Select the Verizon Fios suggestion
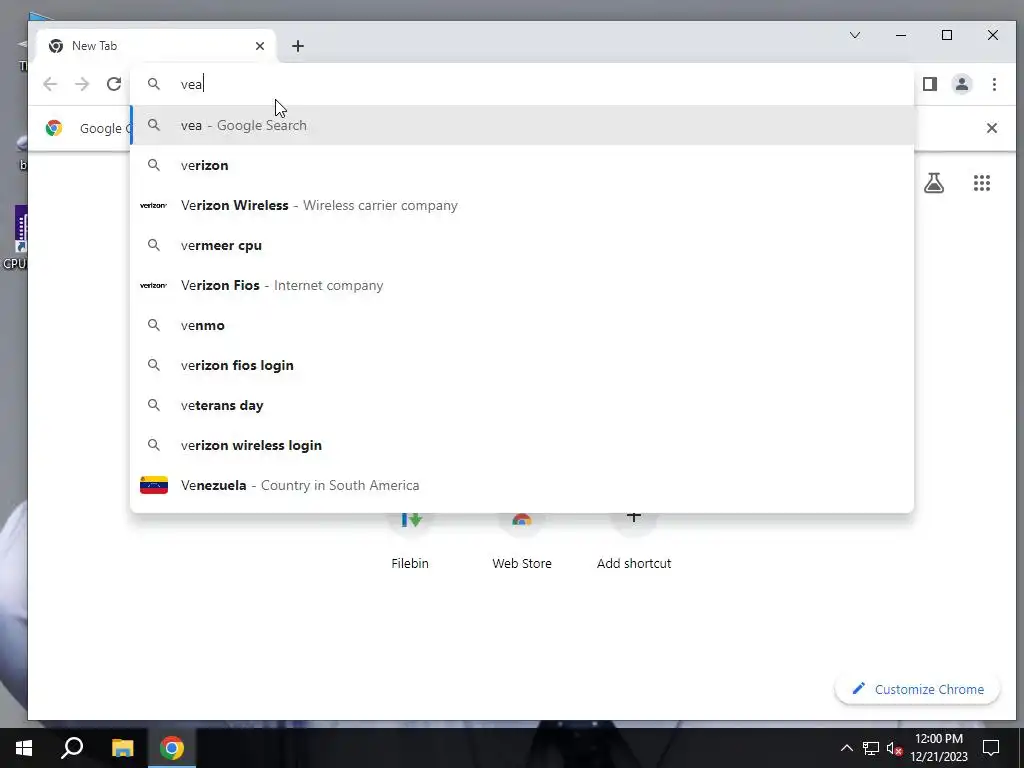This screenshot has height=768, width=1024. [522, 285]
